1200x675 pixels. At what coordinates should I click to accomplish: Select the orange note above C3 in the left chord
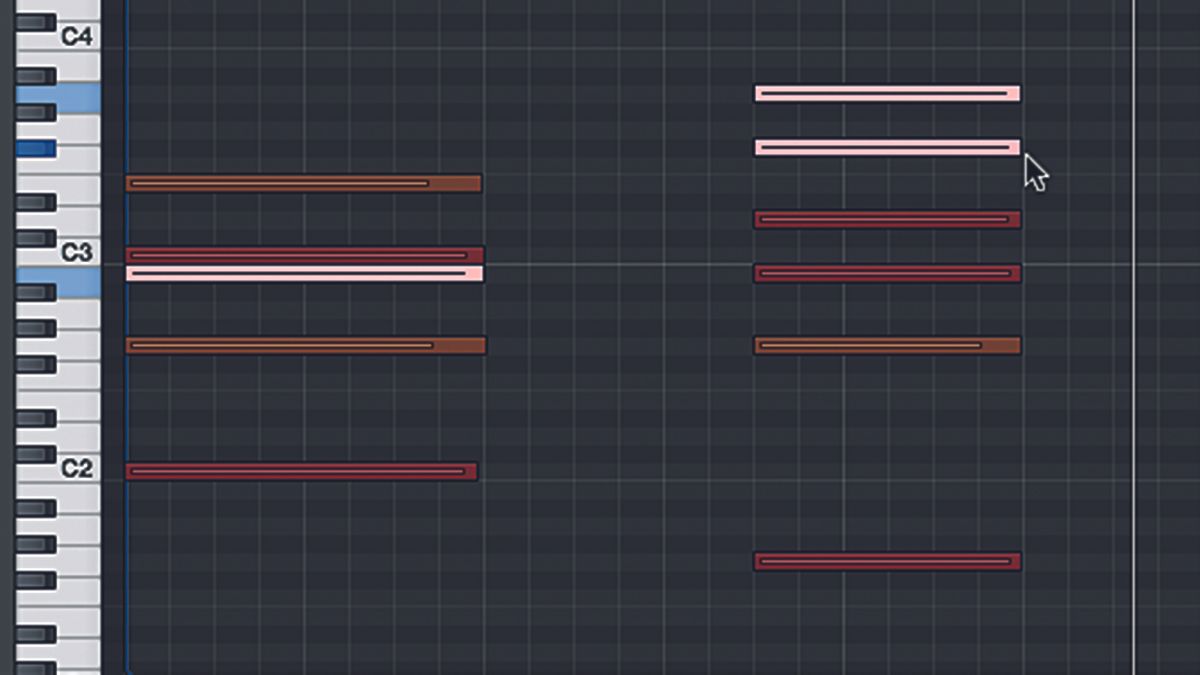pos(300,183)
